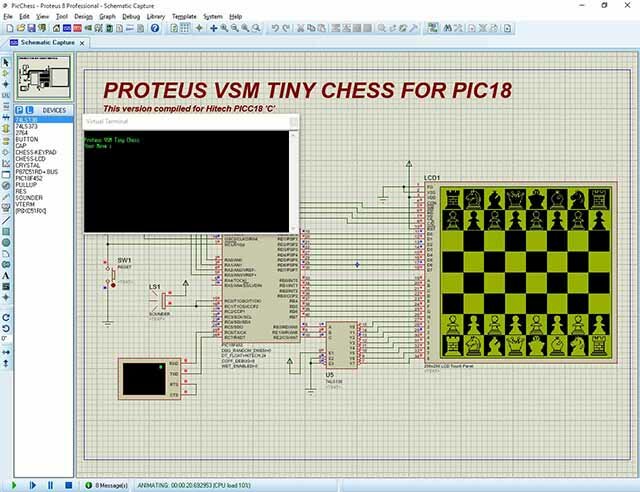
Task: Click the Zoom Out magnifier icon
Action: (235, 28)
